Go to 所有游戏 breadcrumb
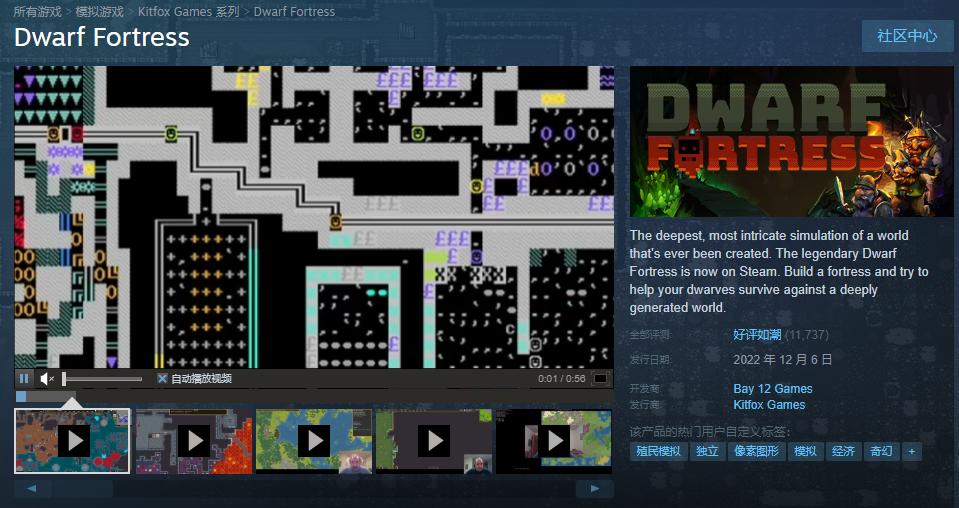 click(37, 12)
